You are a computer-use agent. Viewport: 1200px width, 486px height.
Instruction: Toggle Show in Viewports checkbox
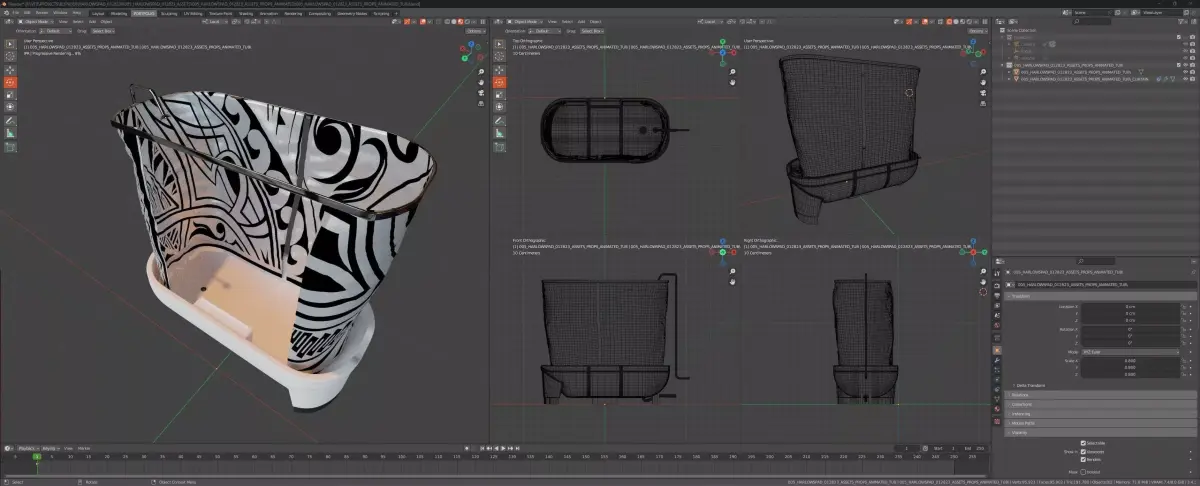click(x=1083, y=452)
